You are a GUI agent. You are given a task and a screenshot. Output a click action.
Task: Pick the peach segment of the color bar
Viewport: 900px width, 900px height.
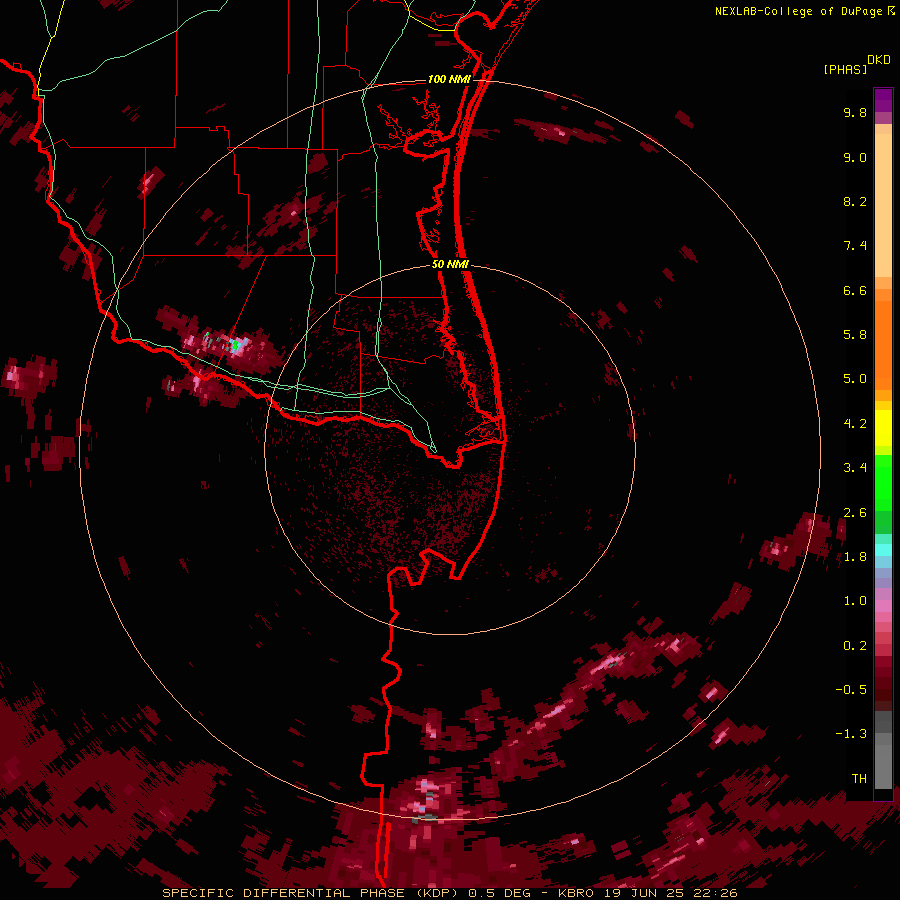click(883, 205)
